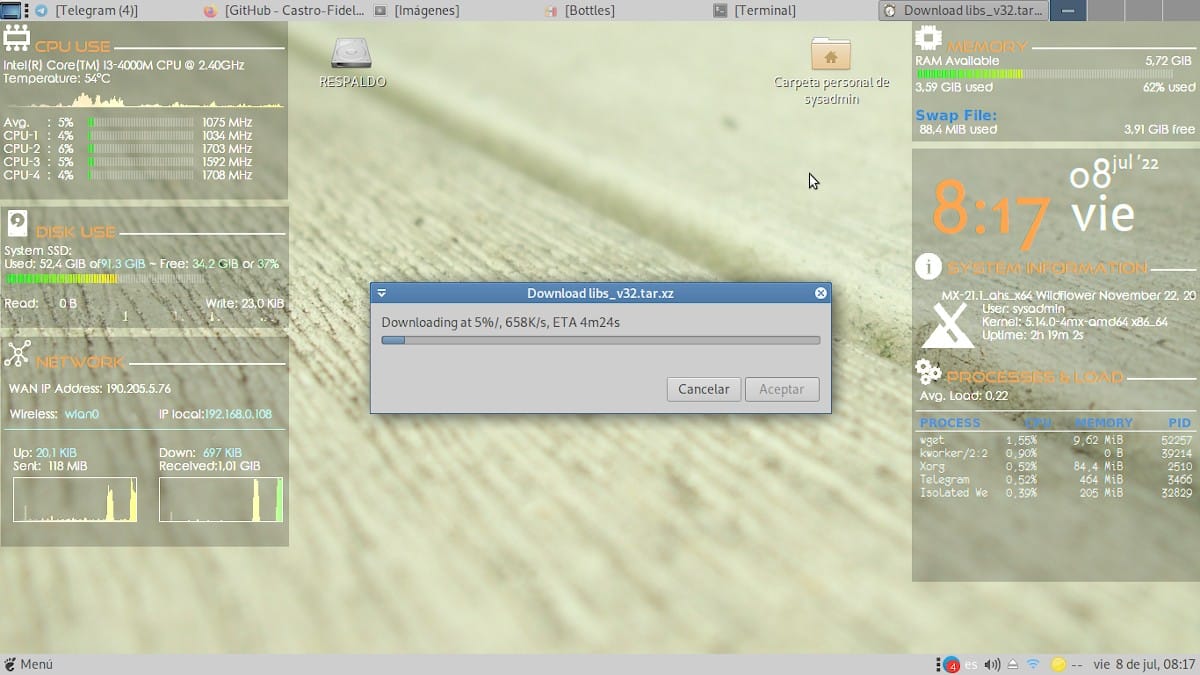Click the yellow weather icon in the tray

pos(1059,665)
